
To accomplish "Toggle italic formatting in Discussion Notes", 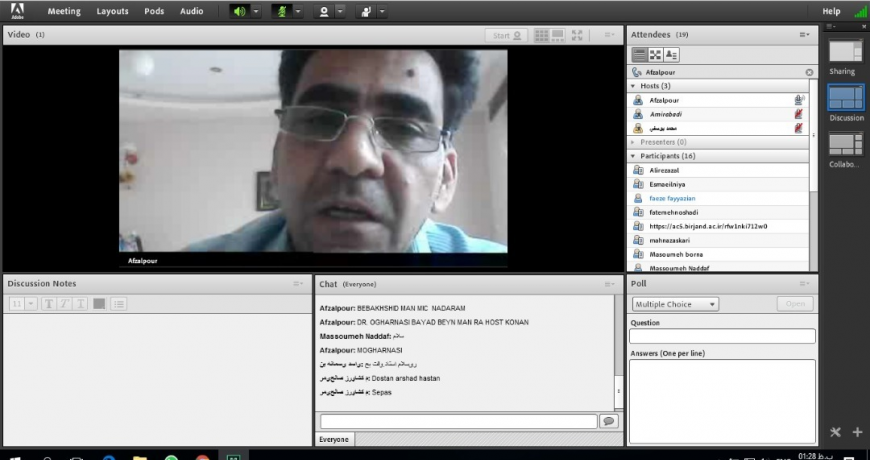I will [64, 304].
